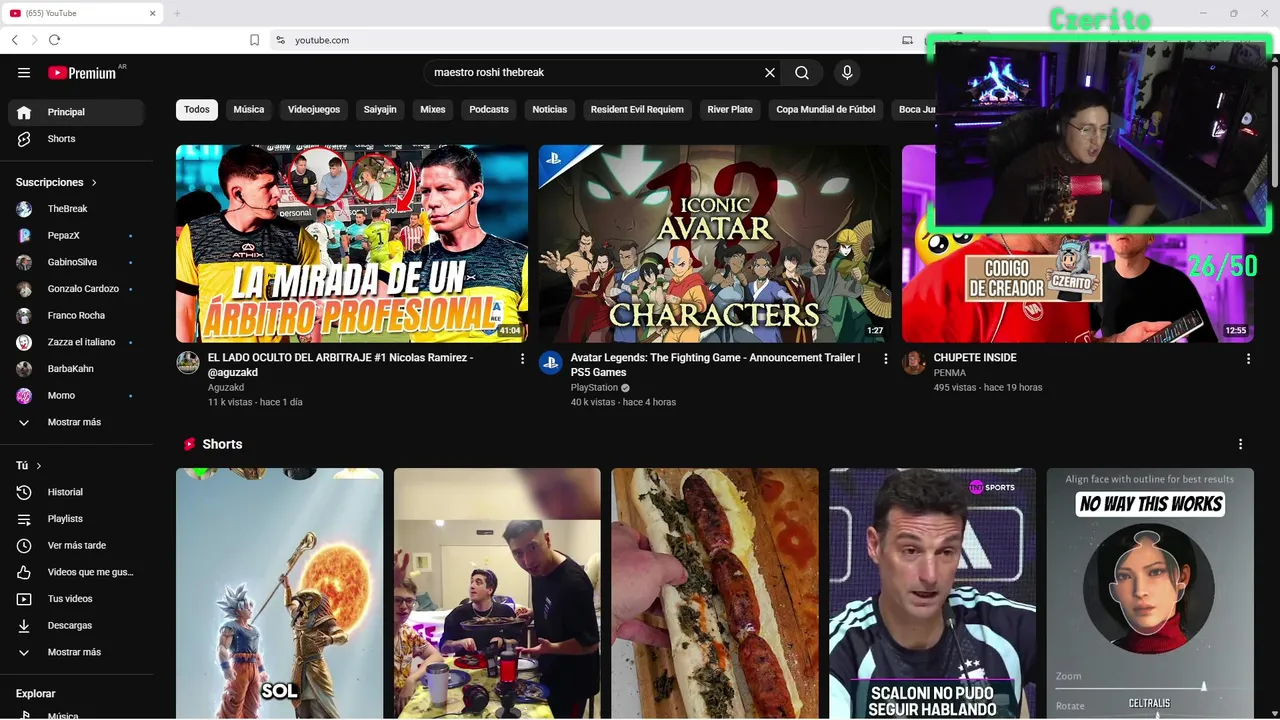1280x720 pixels.
Task: Expand Mostrar más under subscriptions
Action: point(76,422)
